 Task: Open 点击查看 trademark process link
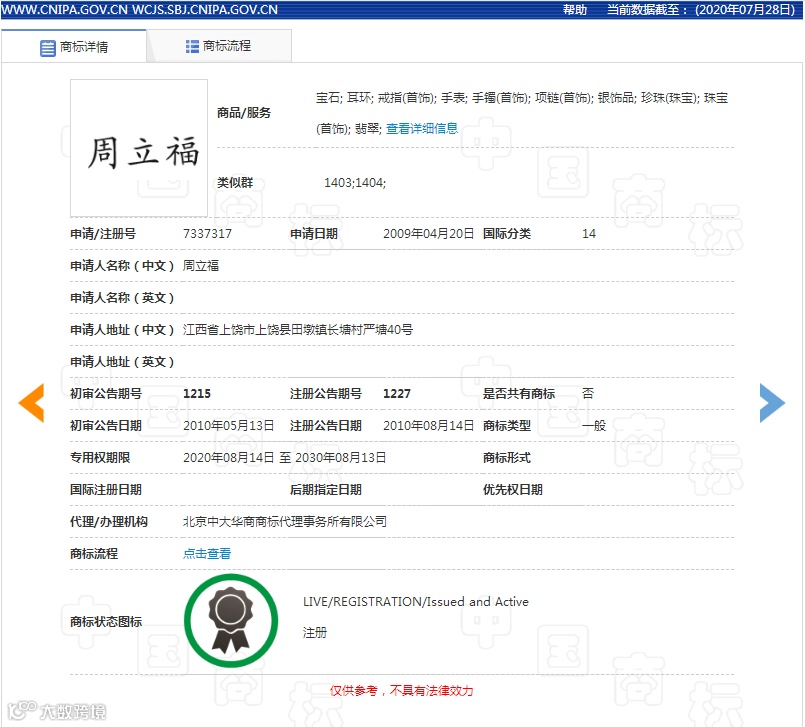(207, 553)
